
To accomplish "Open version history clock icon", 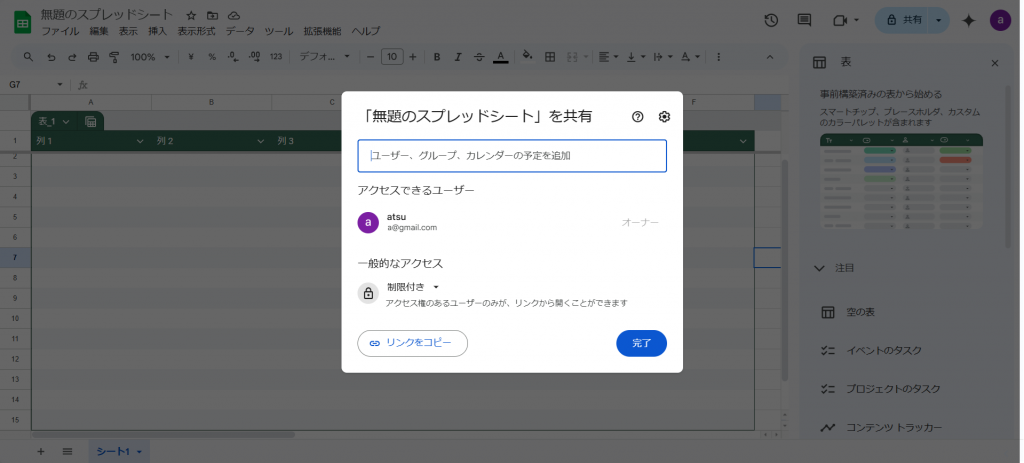I will pos(771,20).
